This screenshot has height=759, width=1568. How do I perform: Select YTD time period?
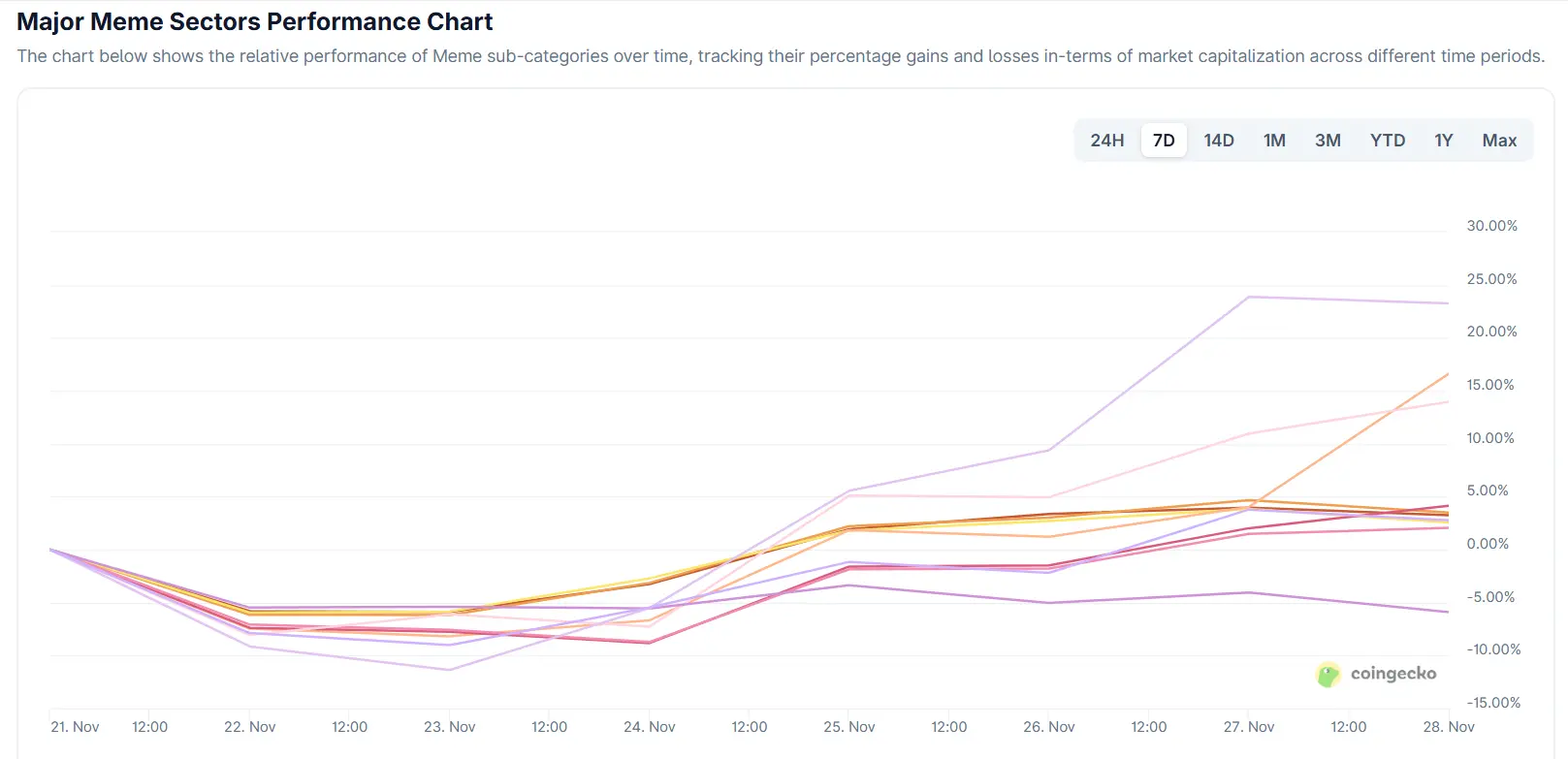1387,141
